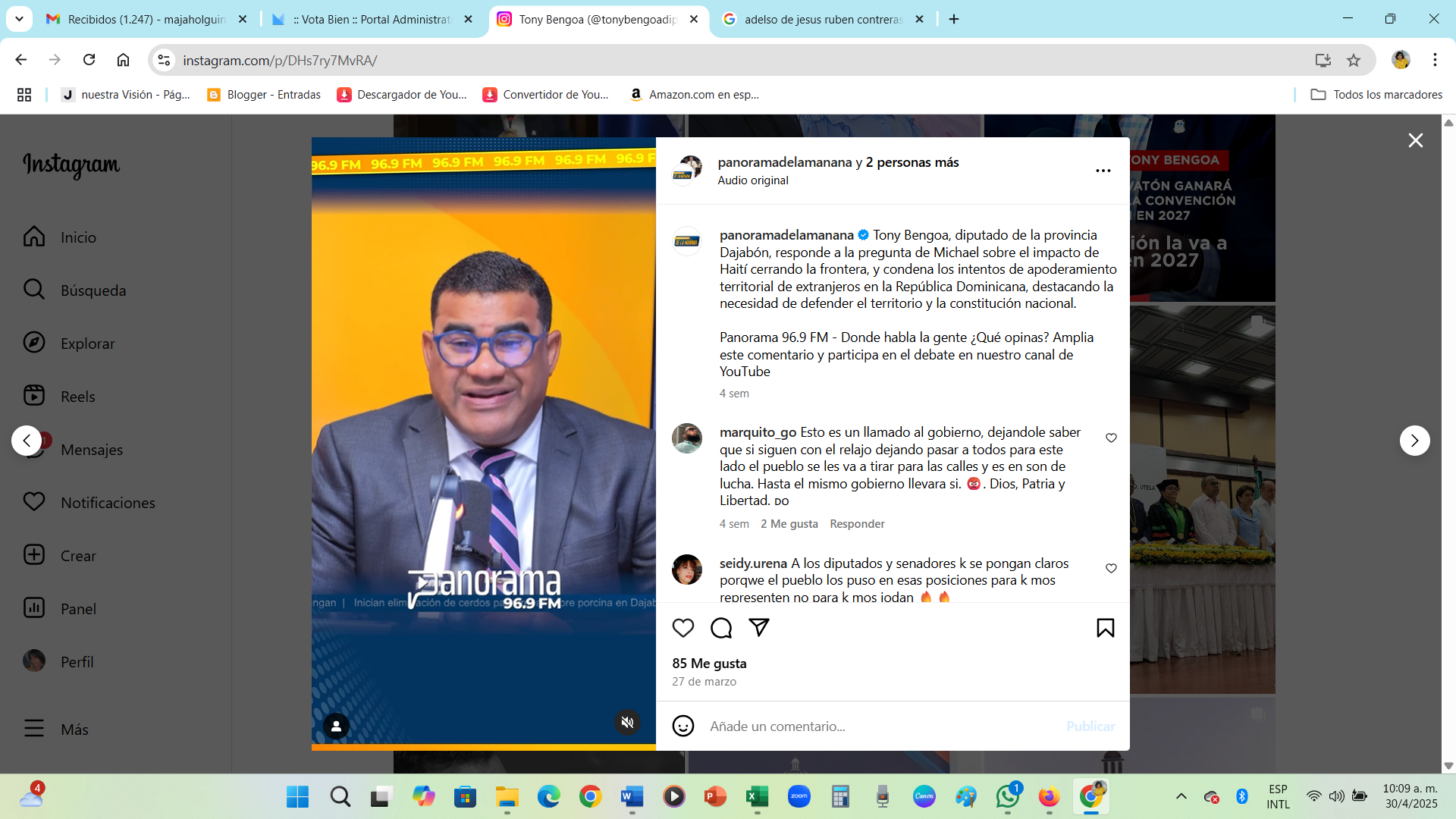The height and width of the screenshot is (819, 1456).
Task: Go to Inicio in Instagram sidebar
Action: tap(59, 237)
